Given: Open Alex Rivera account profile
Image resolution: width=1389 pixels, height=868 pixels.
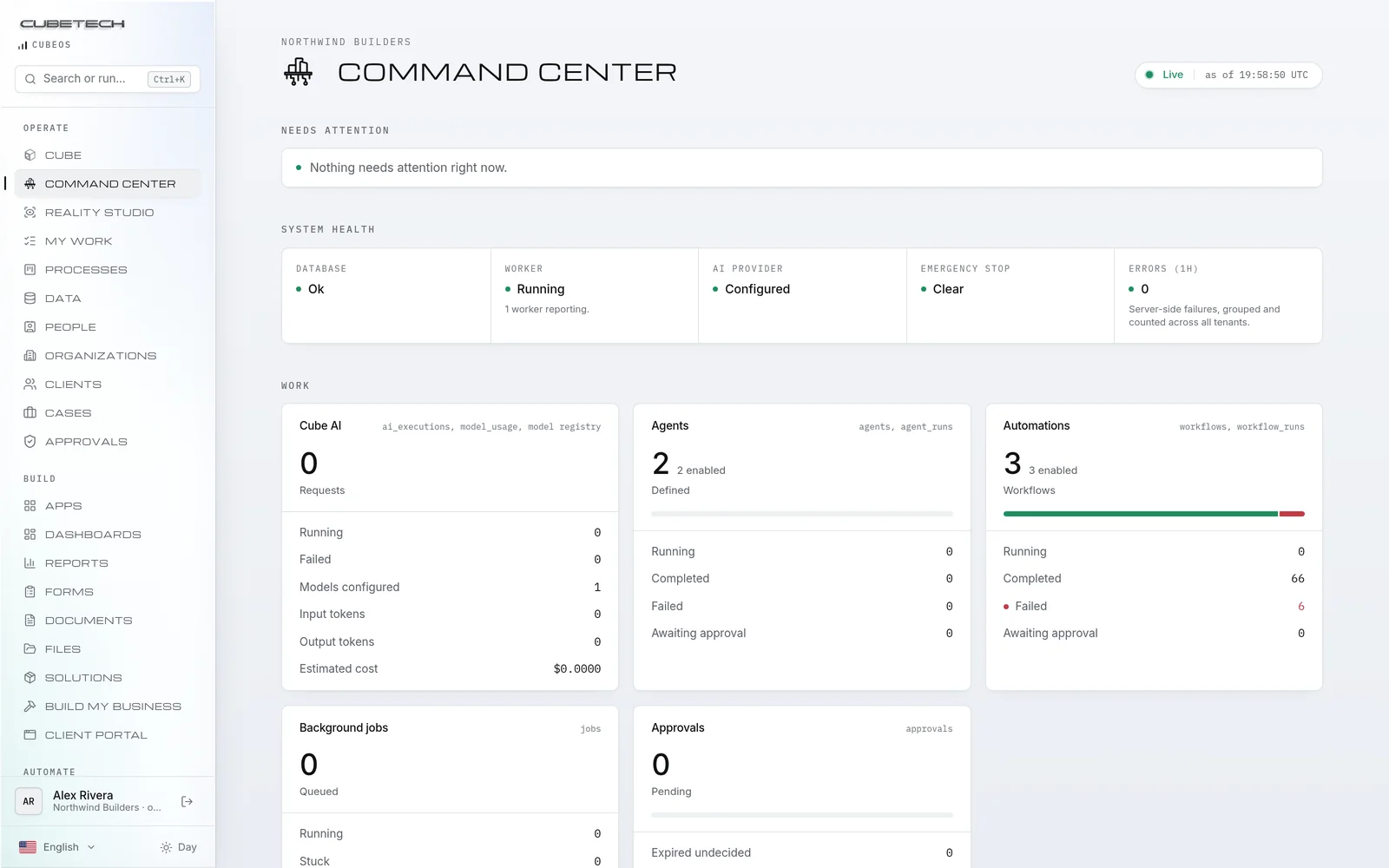Looking at the screenshot, I should pos(91,801).
